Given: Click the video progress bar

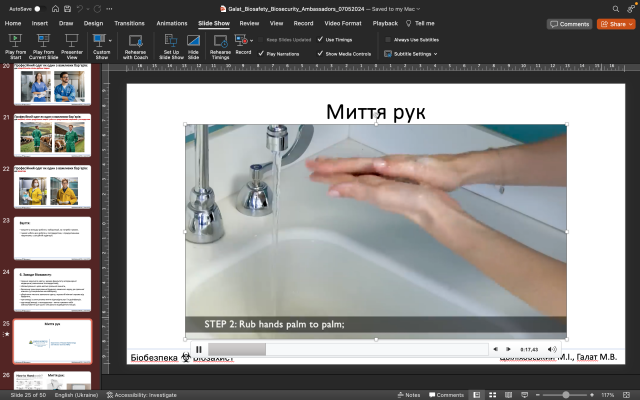Looking at the screenshot, I should (350, 349).
